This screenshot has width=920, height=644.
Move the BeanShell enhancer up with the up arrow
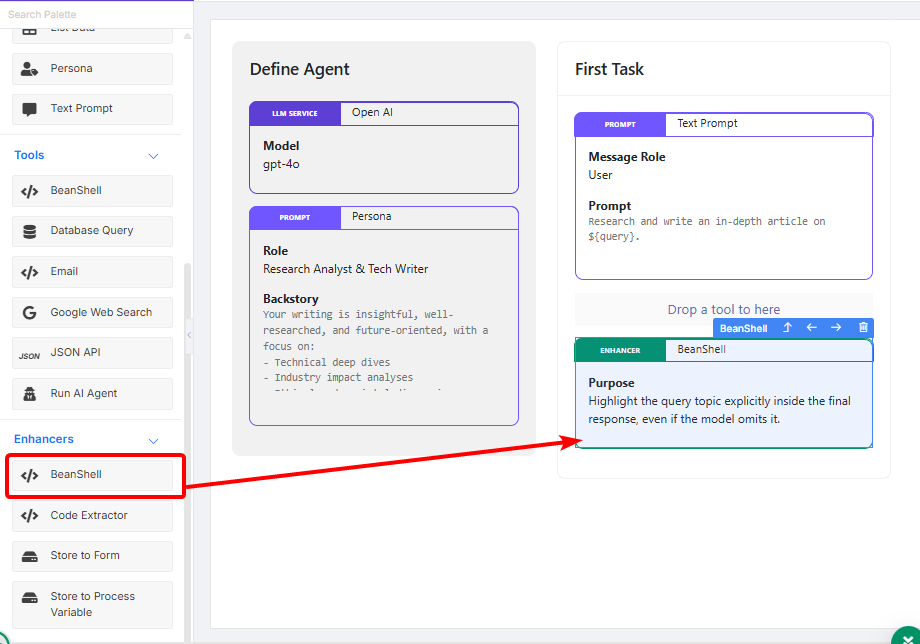tap(787, 328)
